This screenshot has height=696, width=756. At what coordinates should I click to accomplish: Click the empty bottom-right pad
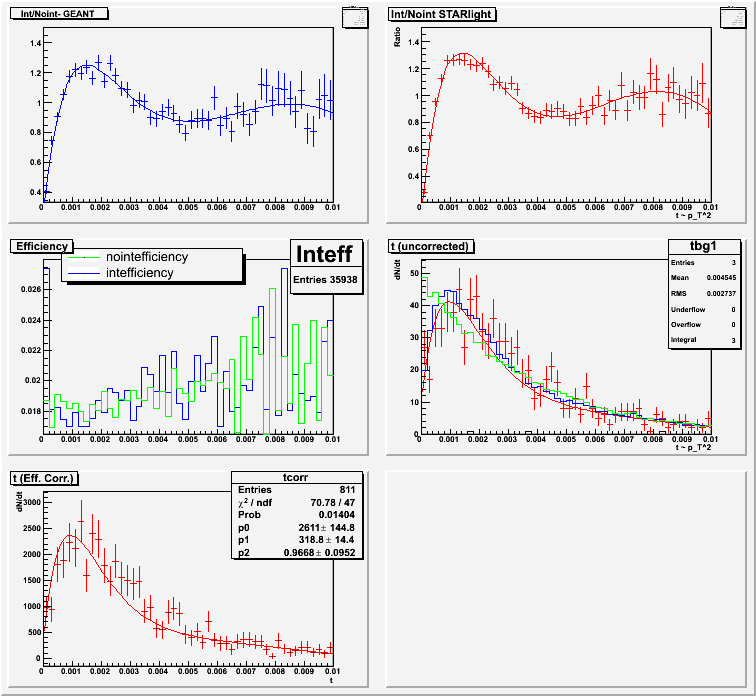click(567, 579)
